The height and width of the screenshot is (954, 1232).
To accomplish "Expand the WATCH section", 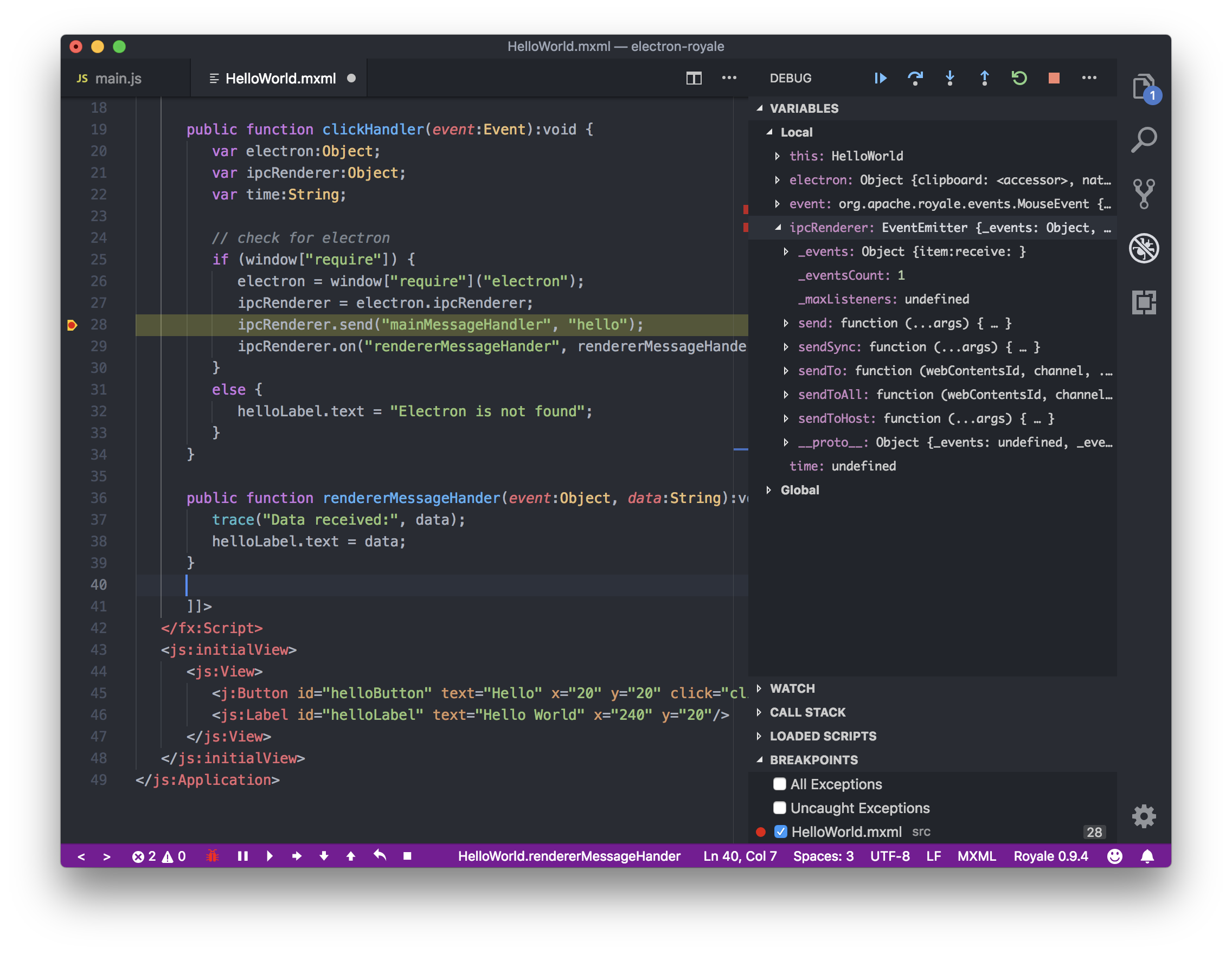I will tap(759, 688).
